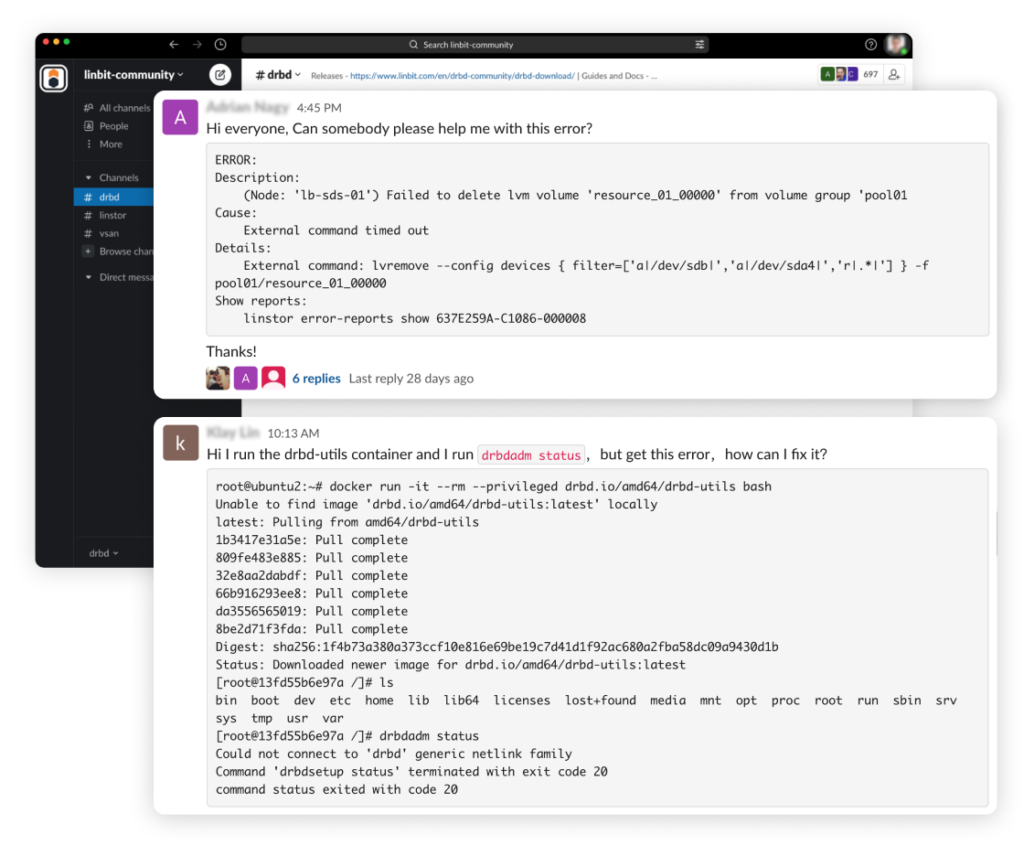Compose a new message

(x=221, y=75)
